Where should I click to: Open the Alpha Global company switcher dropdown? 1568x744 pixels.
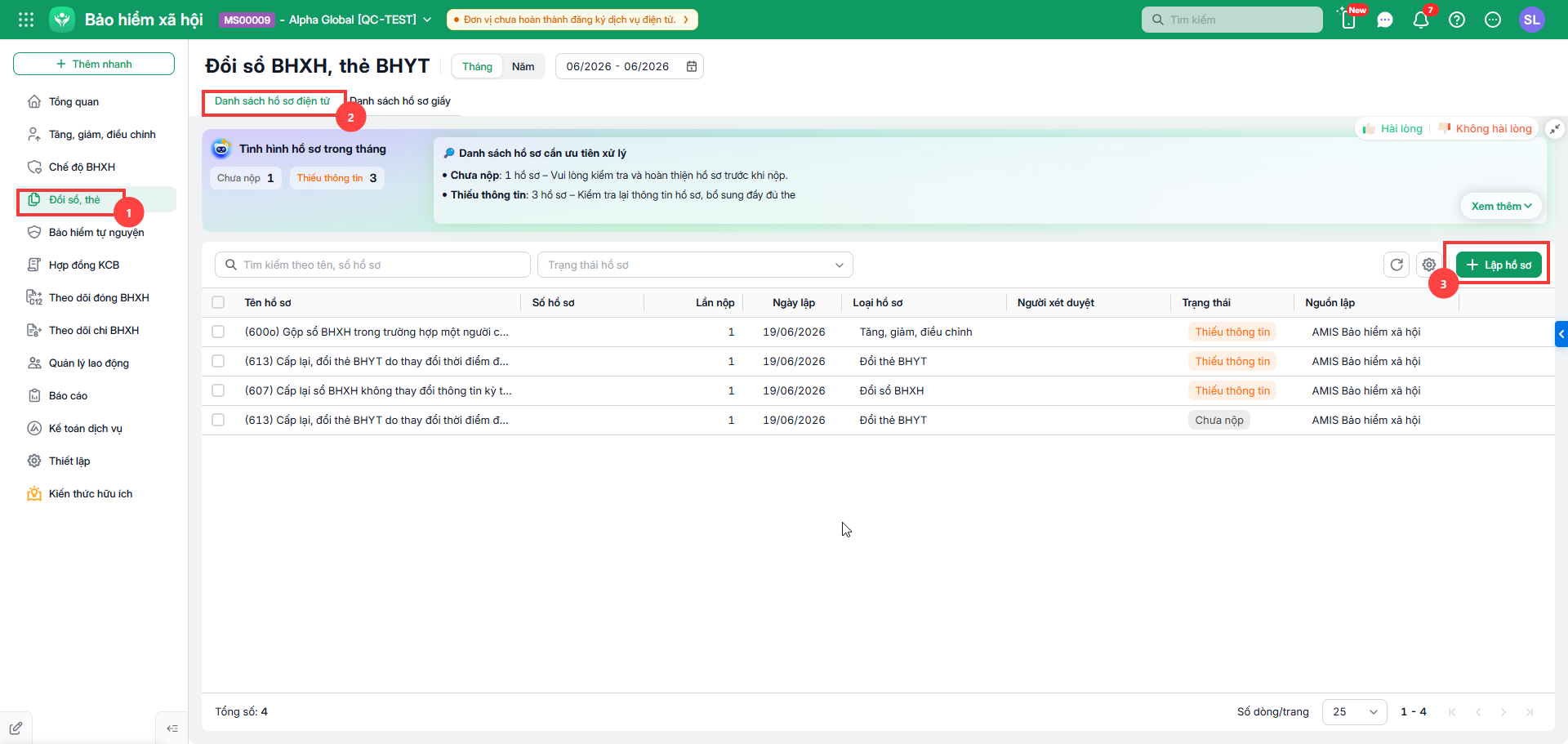(360, 20)
